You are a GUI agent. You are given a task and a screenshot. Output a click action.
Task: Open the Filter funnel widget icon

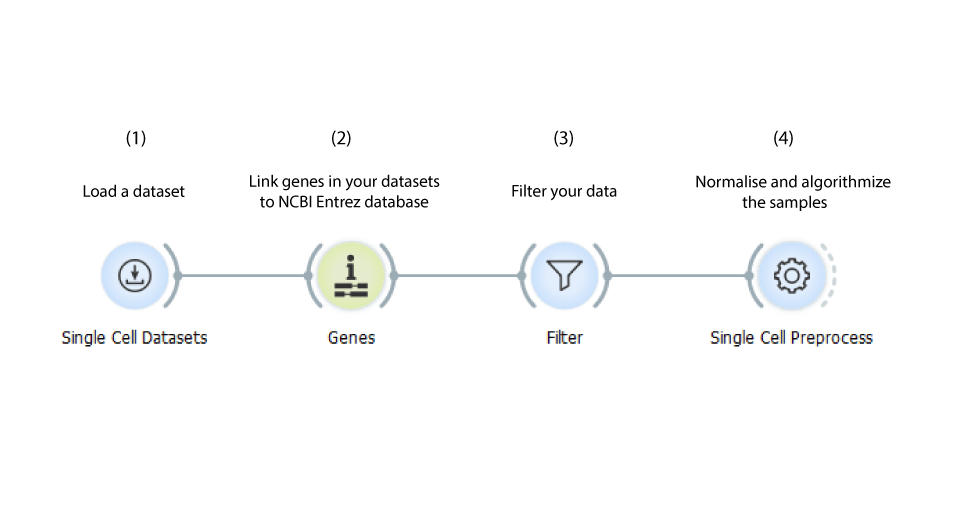click(564, 275)
